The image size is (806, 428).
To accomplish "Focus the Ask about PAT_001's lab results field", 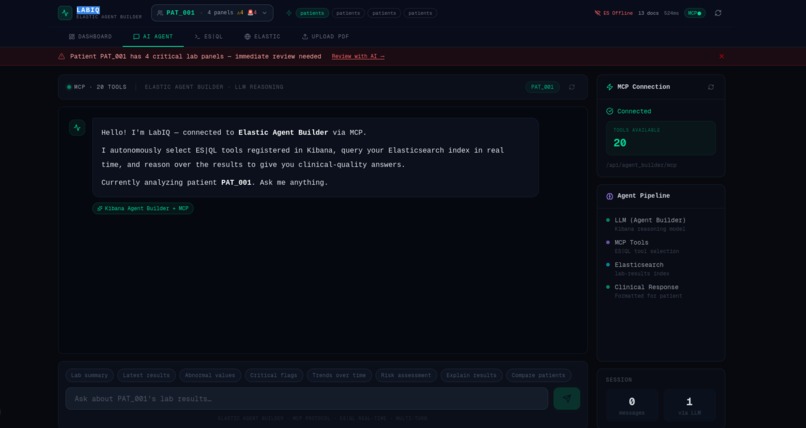I will tap(307, 399).
